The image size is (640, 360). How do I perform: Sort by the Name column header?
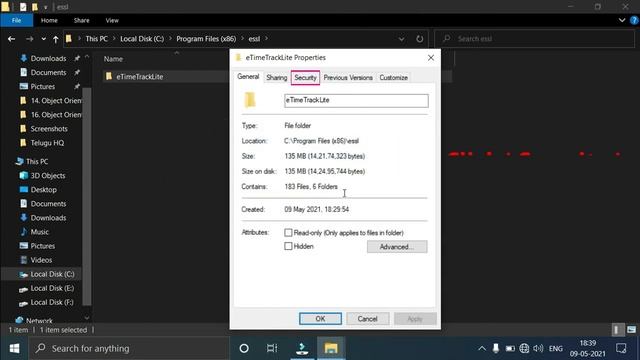[x=113, y=59]
